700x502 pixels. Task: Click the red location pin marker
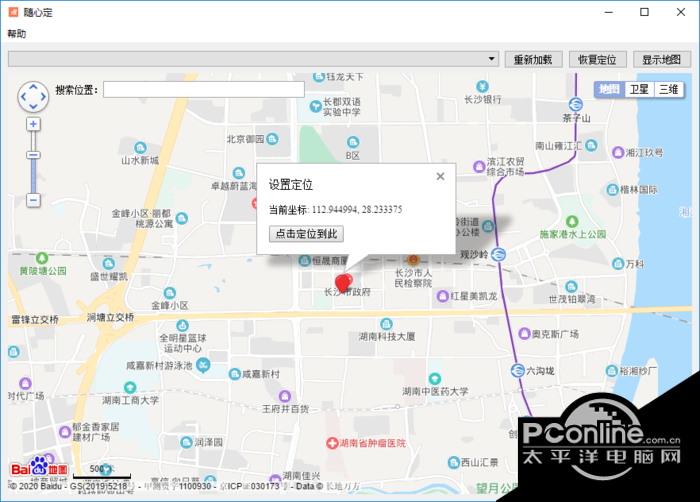coord(343,284)
